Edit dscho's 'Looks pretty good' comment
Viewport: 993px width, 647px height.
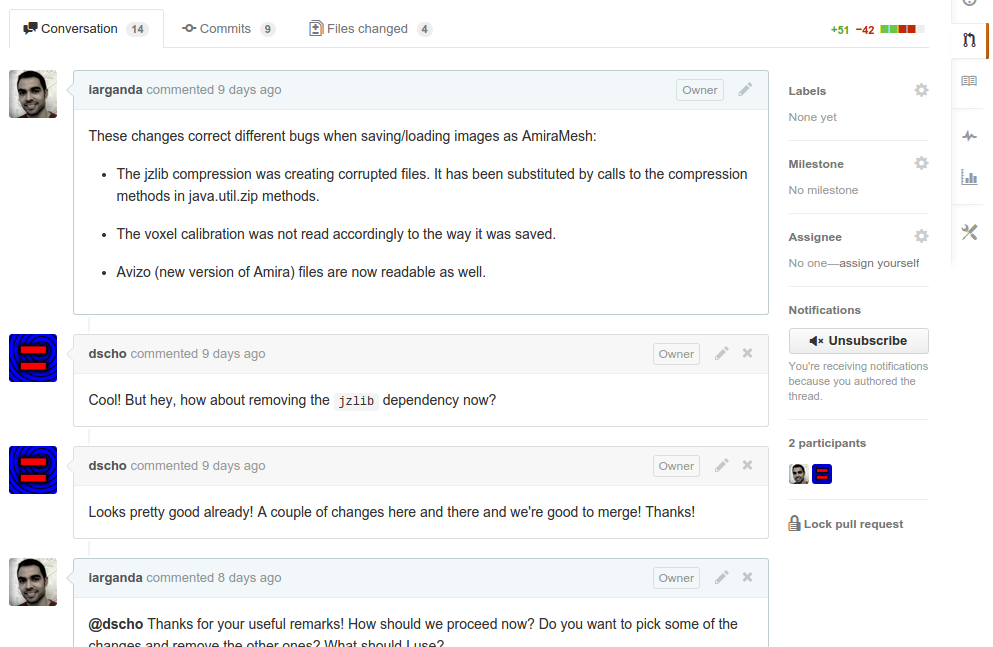tap(721, 466)
